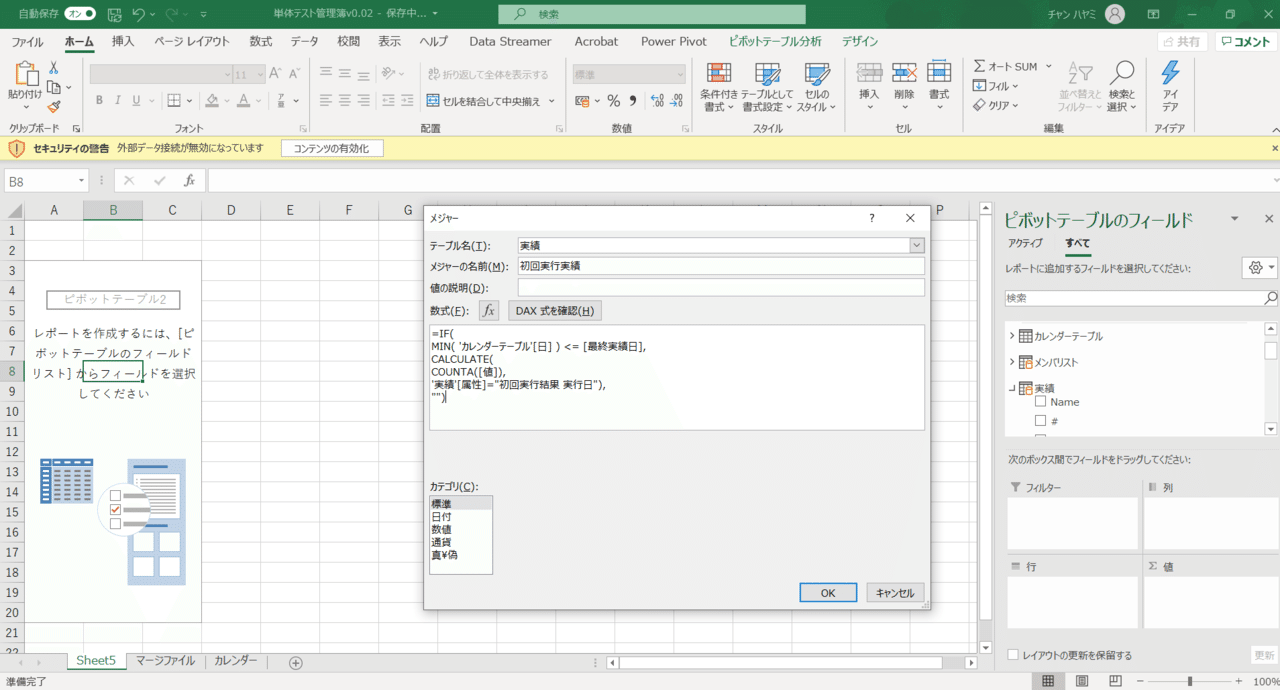This screenshot has height=690, width=1280.
Task: Click Cancel (キャンセル) in the Measure dialog
Action: pyautogui.click(x=895, y=593)
